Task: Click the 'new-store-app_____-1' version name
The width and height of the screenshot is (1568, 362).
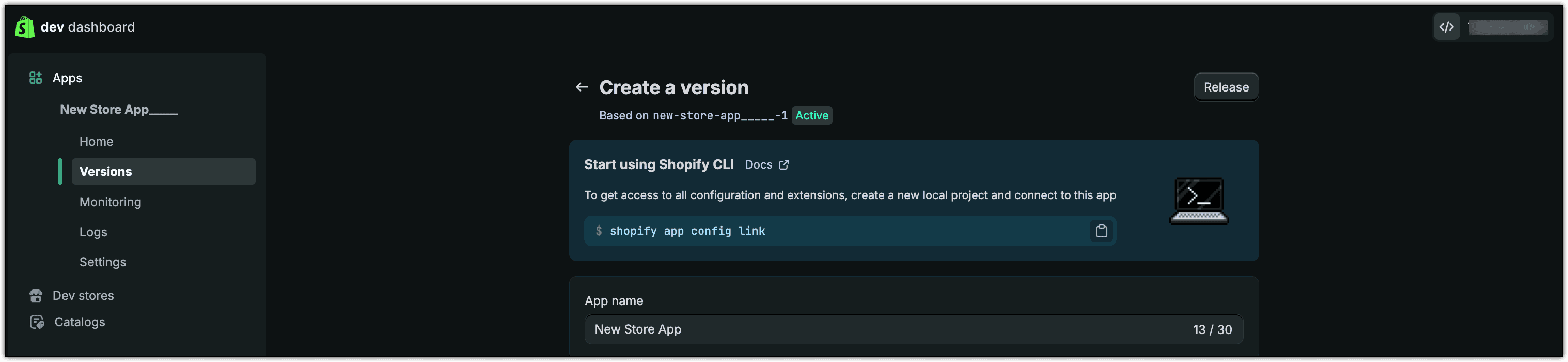Action: tap(719, 116)
